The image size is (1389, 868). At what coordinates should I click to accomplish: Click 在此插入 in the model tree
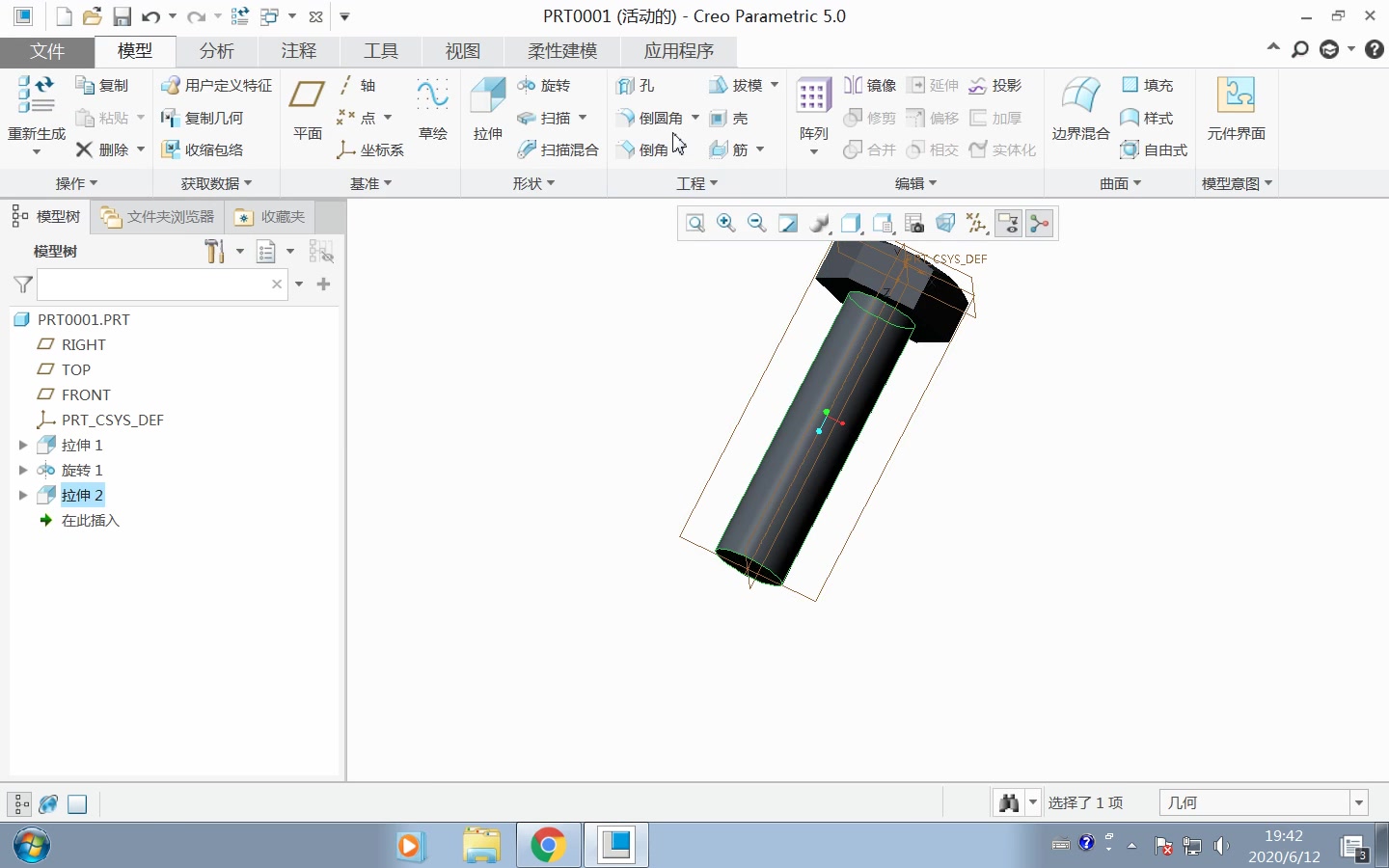[91, 520]
